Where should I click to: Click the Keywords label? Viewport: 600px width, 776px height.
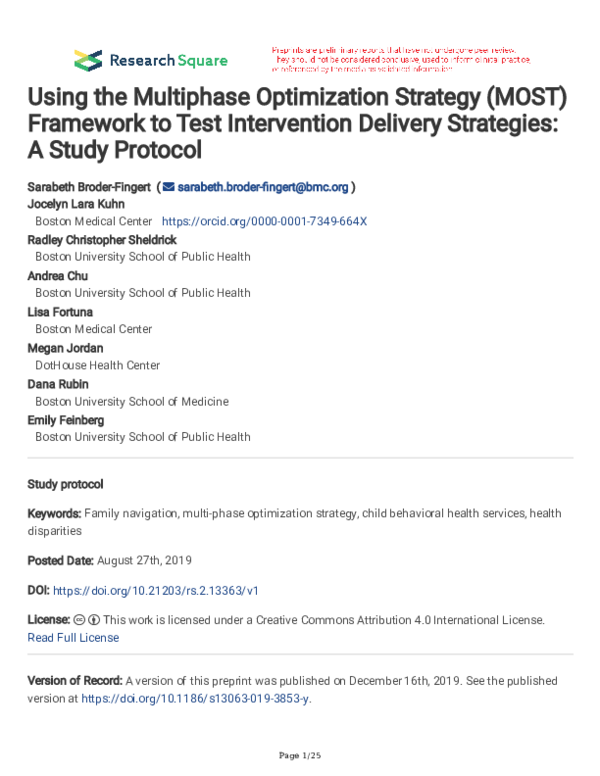[x=55, y=513]
